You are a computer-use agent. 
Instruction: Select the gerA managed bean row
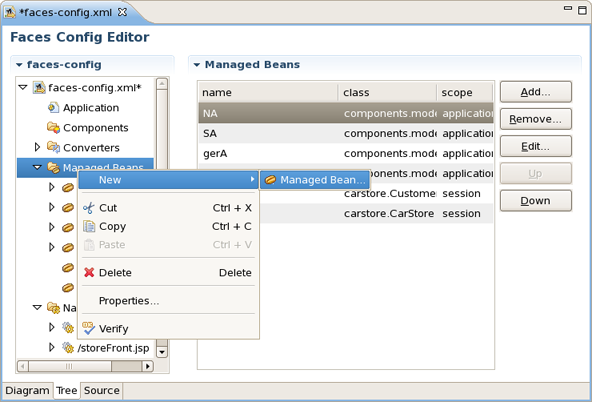[346, 153]
